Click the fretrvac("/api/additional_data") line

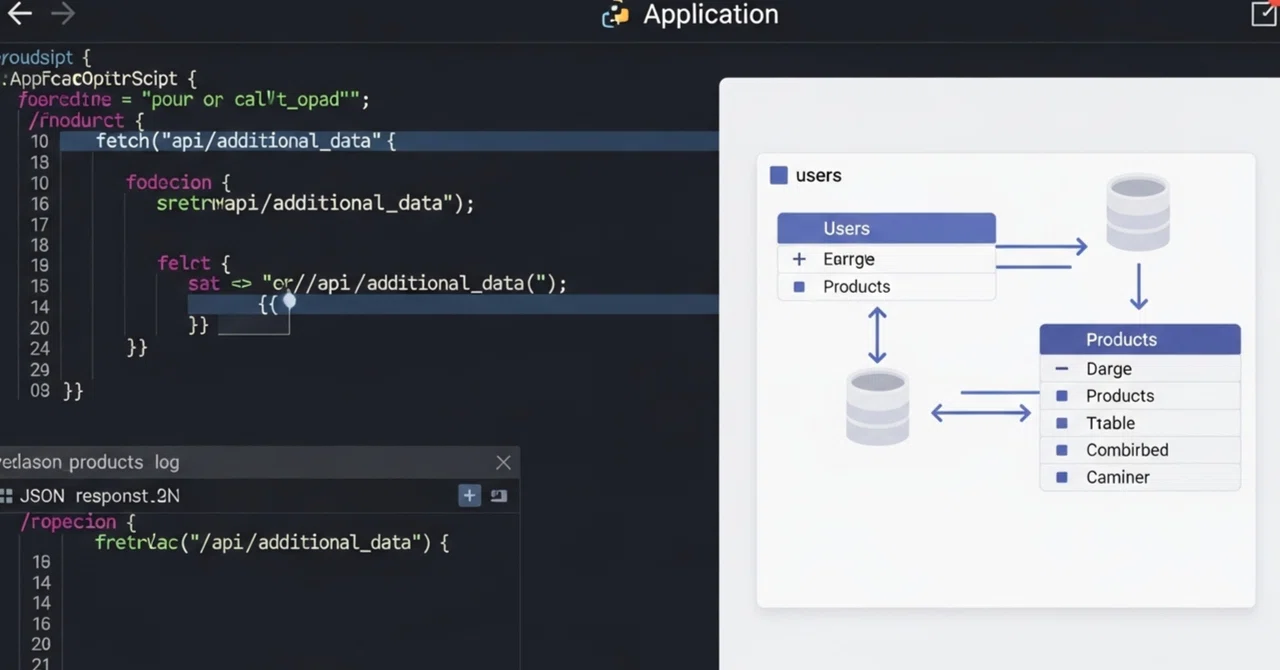pyautogui.click(x=272, y=542)
